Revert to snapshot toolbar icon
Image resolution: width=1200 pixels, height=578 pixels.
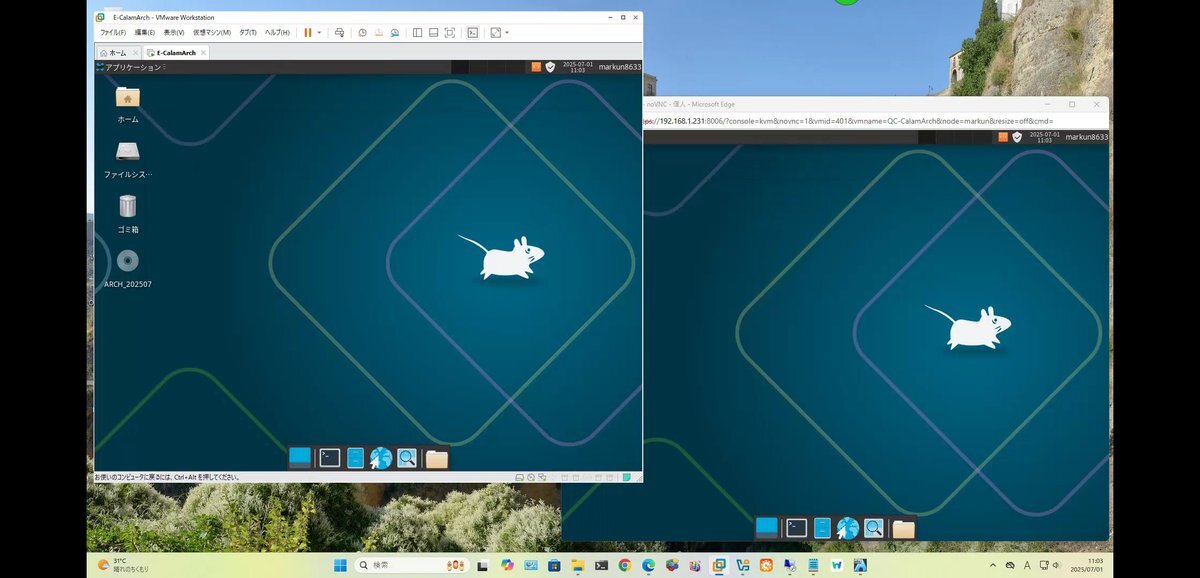point(378,32)
